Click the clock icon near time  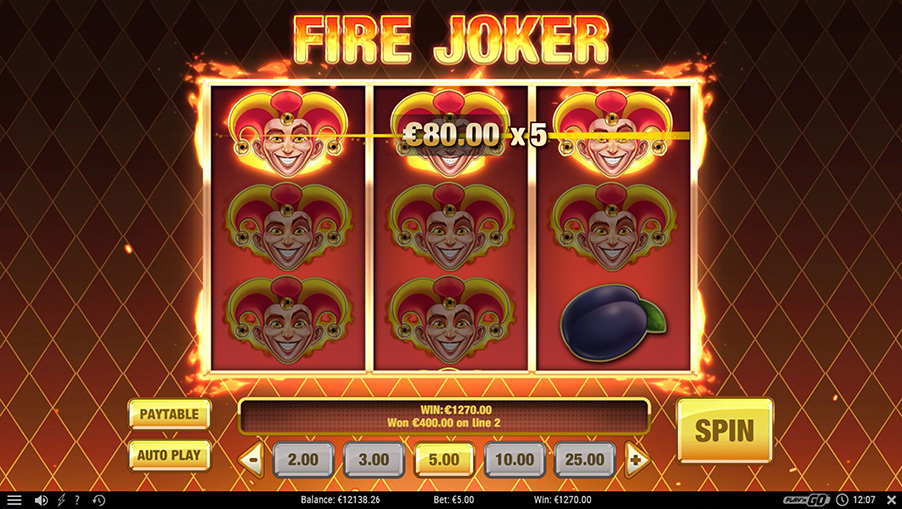(842, 500)
